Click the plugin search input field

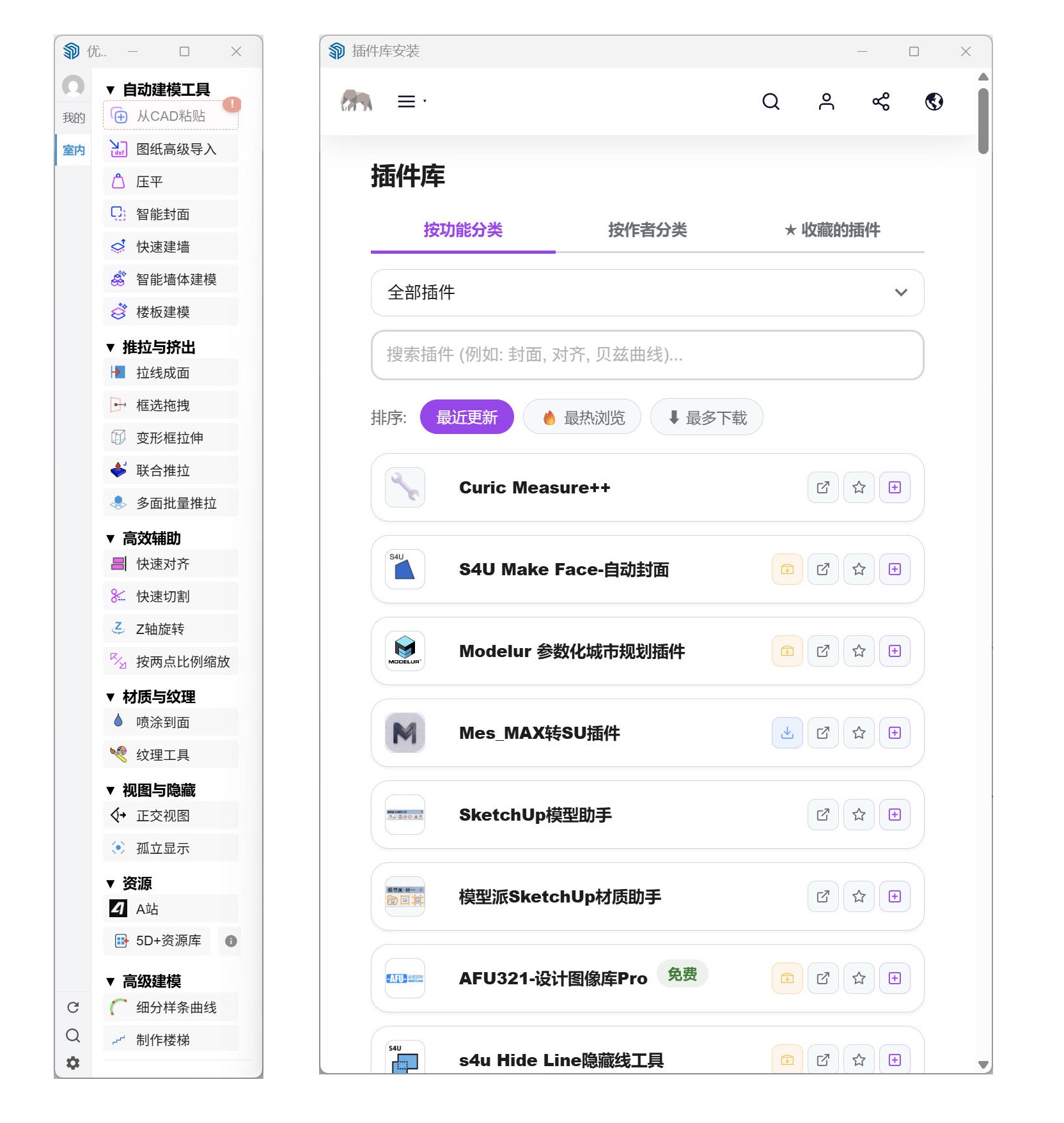click(x=647, y=355)
